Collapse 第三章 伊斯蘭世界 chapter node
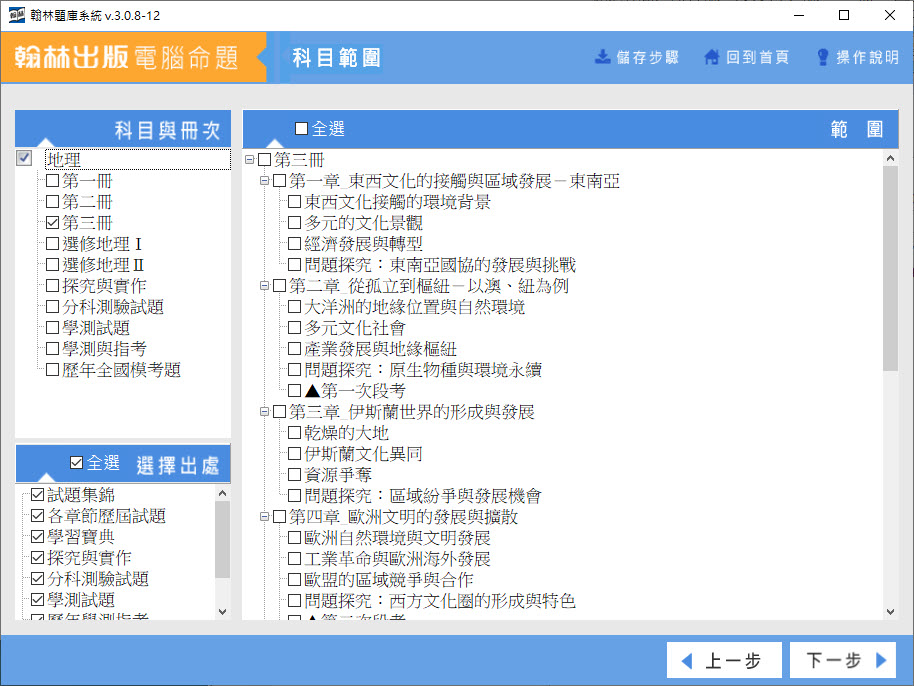This screenshot has height=686, width=914. tap(264, 412)
